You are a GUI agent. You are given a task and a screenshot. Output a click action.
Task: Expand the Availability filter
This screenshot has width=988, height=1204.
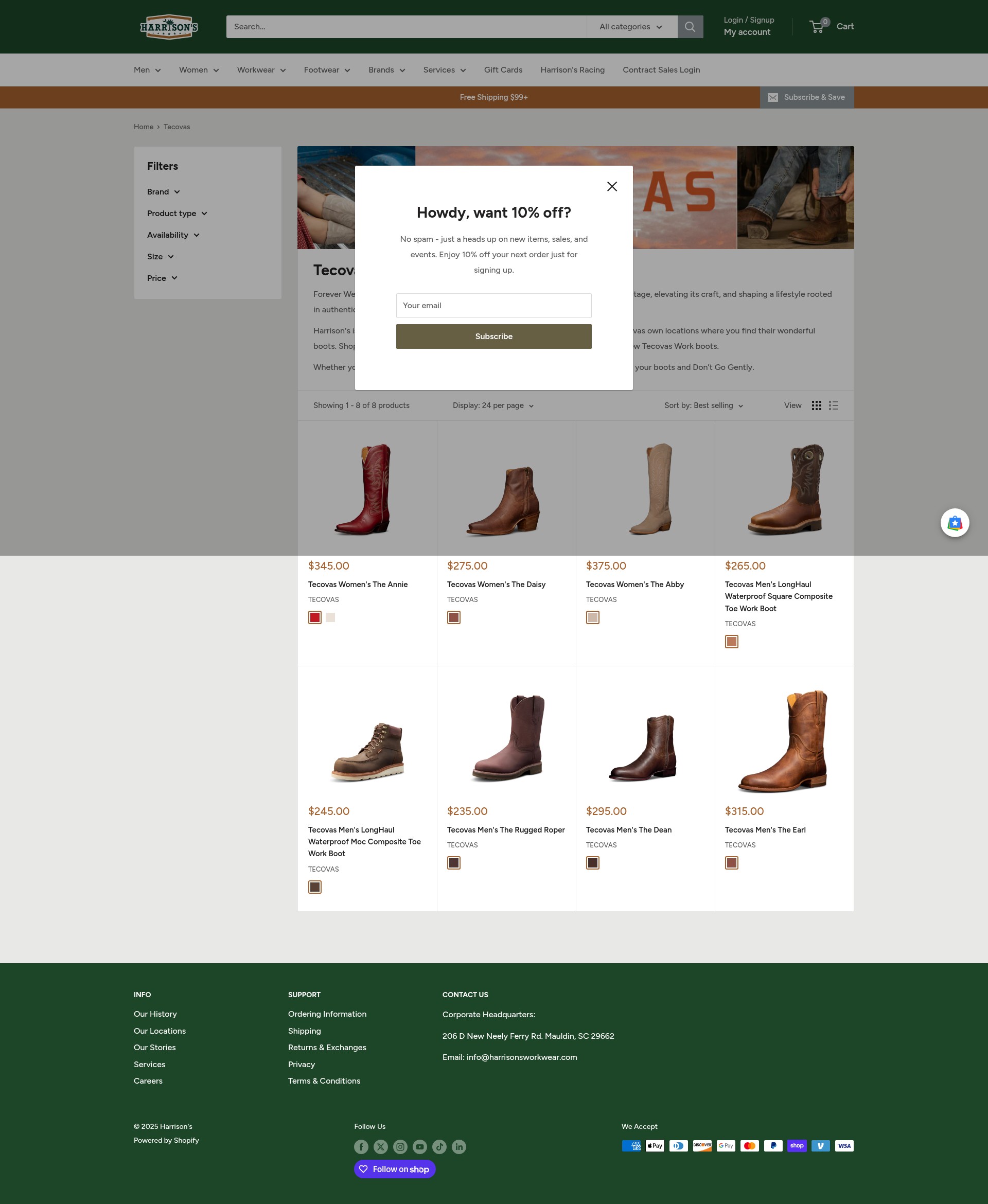(x=173, y=235)
